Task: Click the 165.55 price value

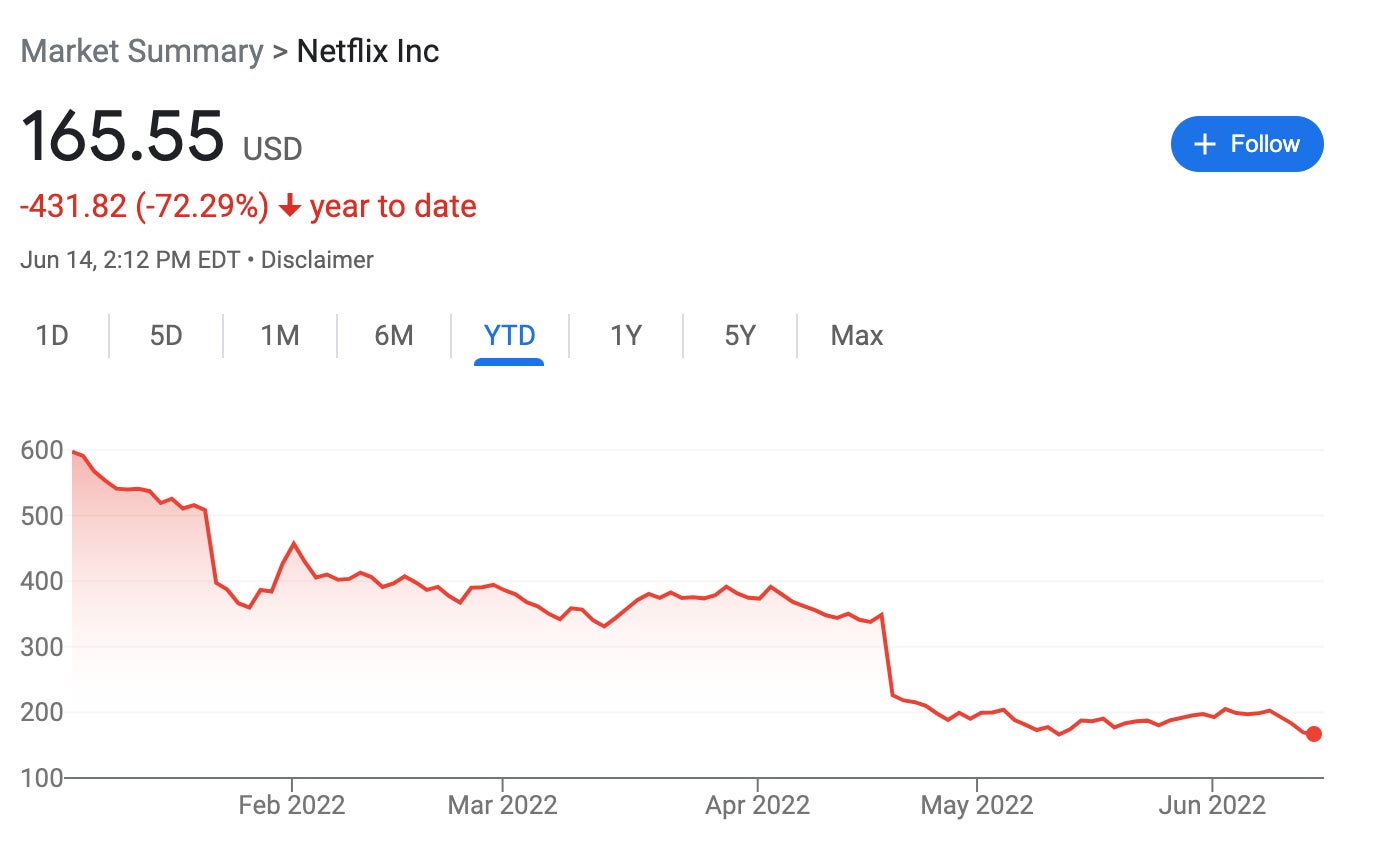Action: [x=122, y=135]
